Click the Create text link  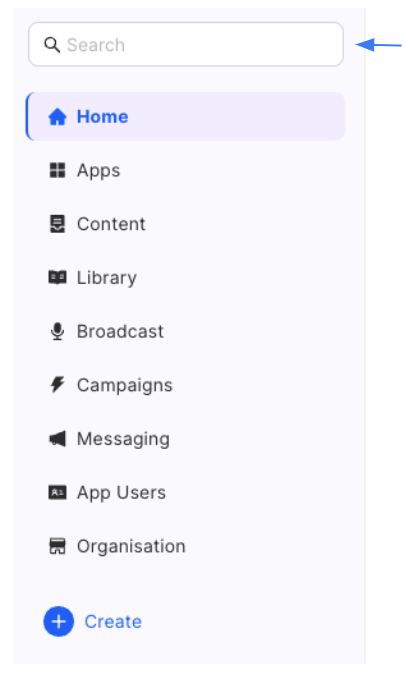[113, 622]
